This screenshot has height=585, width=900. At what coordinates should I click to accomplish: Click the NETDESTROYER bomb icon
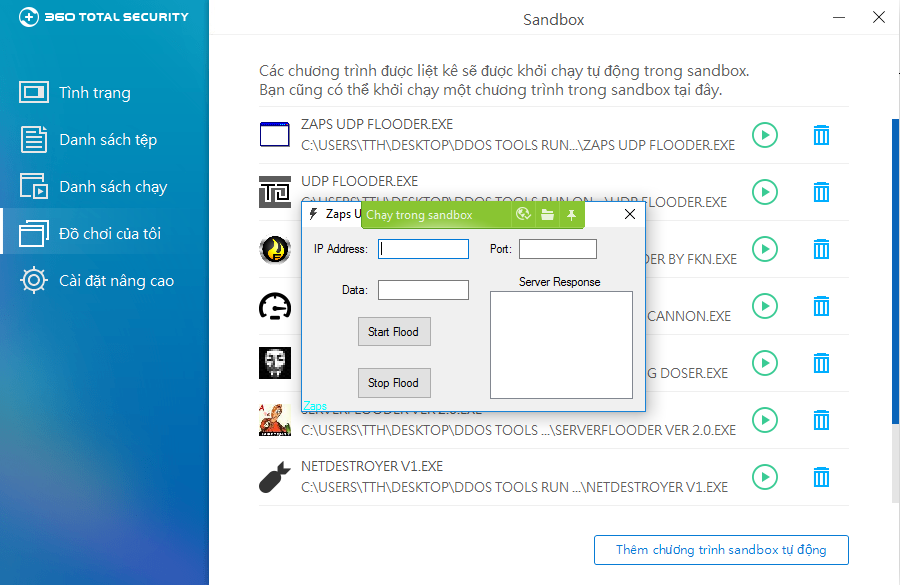(x=275, y=476)
